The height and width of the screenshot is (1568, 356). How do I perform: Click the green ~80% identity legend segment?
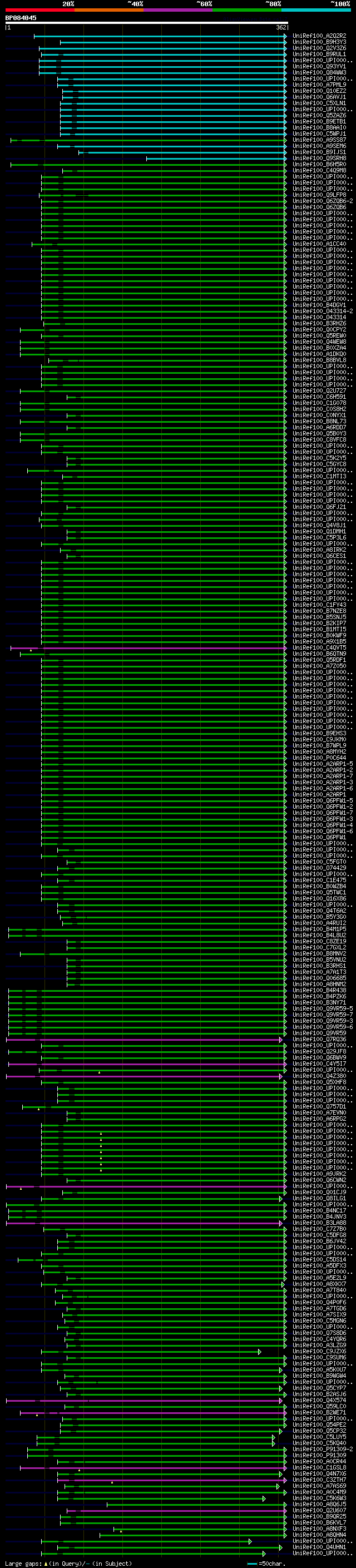[247, 10]
